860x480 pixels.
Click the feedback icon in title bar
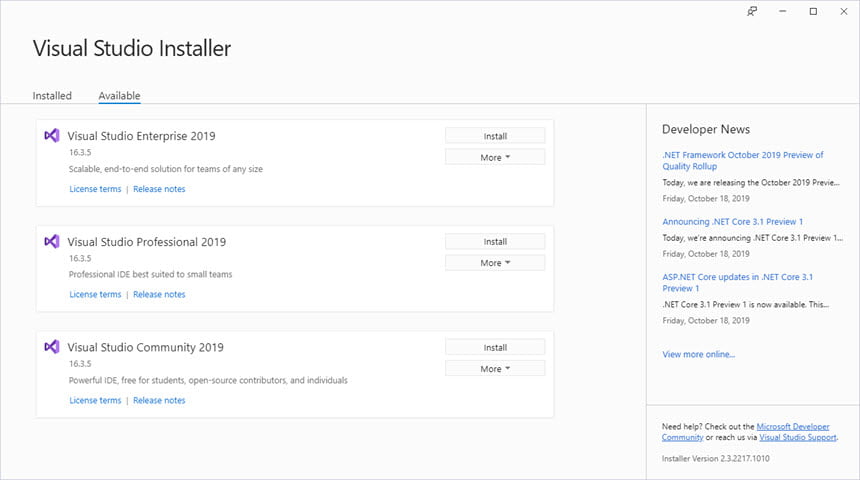752,11
